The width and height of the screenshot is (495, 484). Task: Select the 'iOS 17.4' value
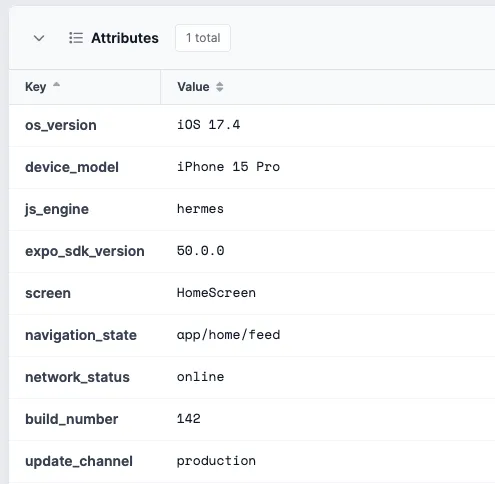tap(209, 125)
